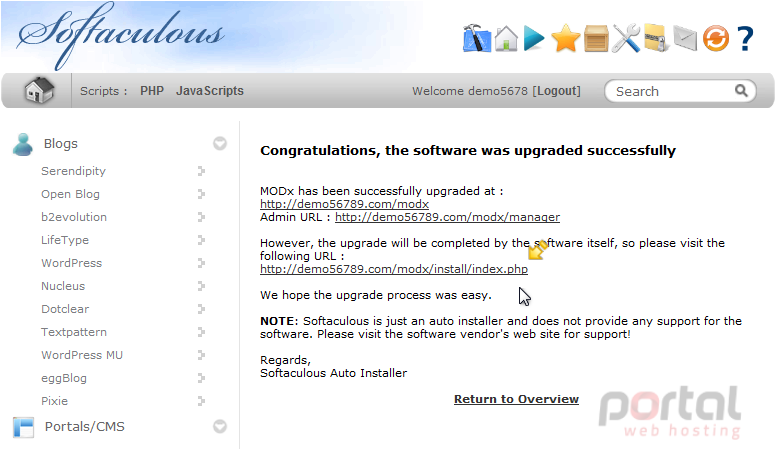Click the Logout link
Viewport: 776px width, 450px height.
pos(556,91)
